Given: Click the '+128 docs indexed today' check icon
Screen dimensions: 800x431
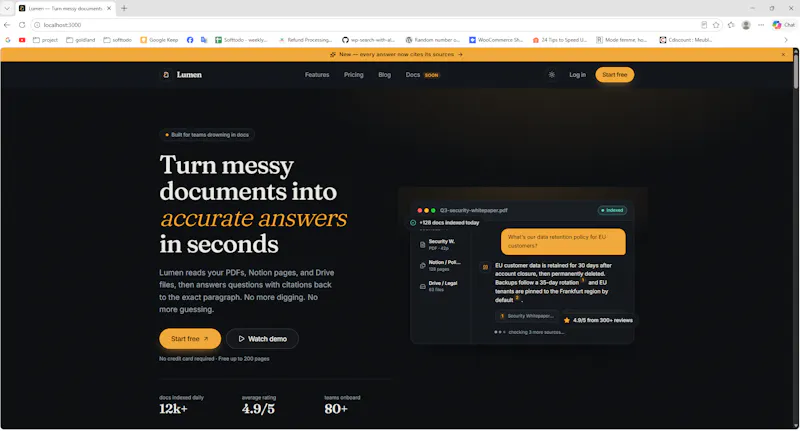Looking at the screenshot, I should coord(413,223).
